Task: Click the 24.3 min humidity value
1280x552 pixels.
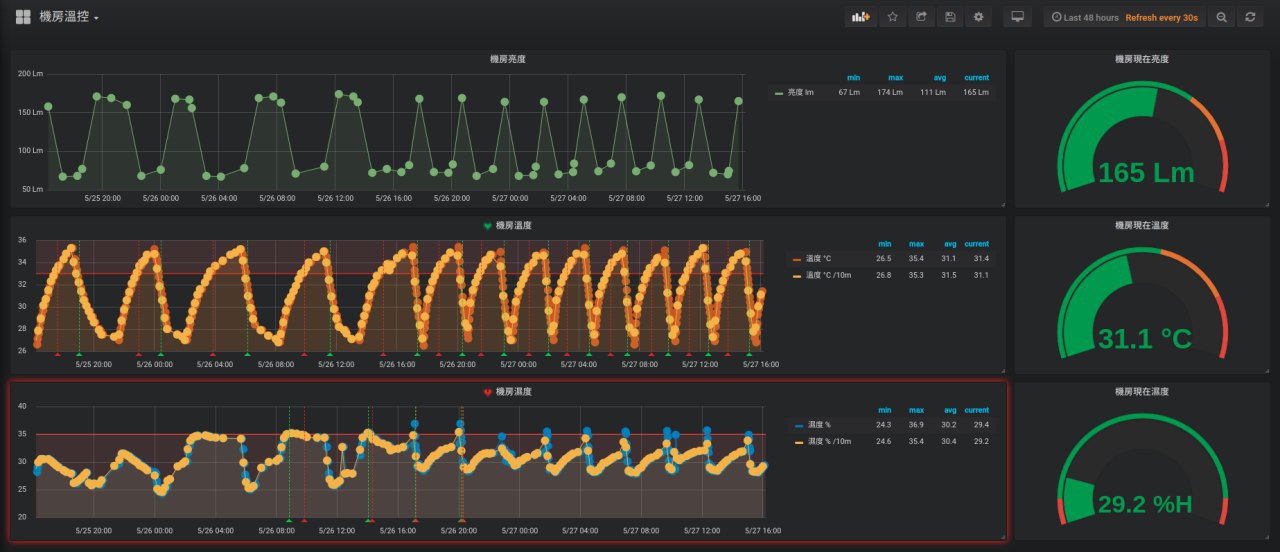Action: click(x=884, y=425)
